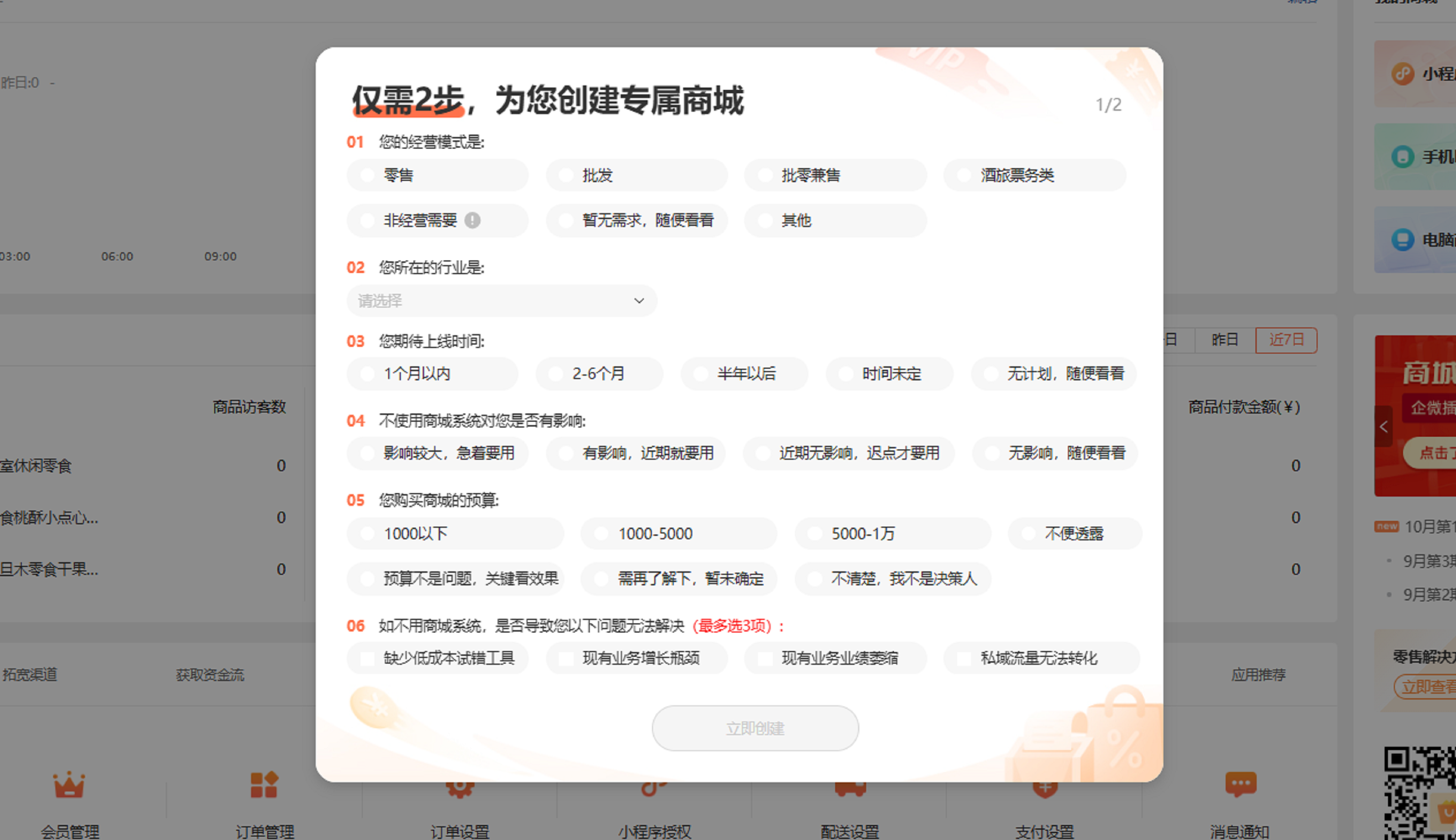Click the 会员管理 crown icon
This screenshot has height=840, width=1456.
pyautogui.click(x=69, y=785)
